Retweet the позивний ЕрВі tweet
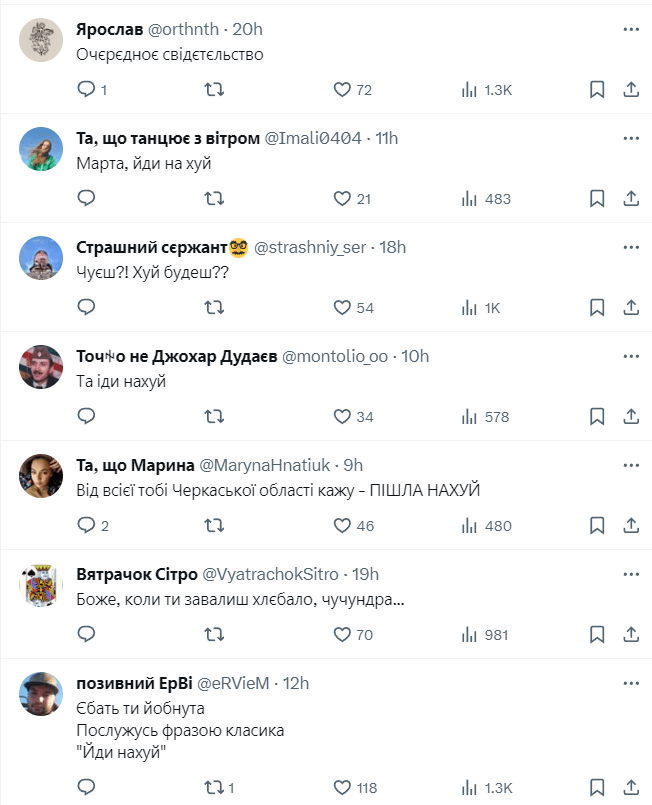The height and width of the screenshot is (805, 652). pyautogui.click(x=214, y=788)
